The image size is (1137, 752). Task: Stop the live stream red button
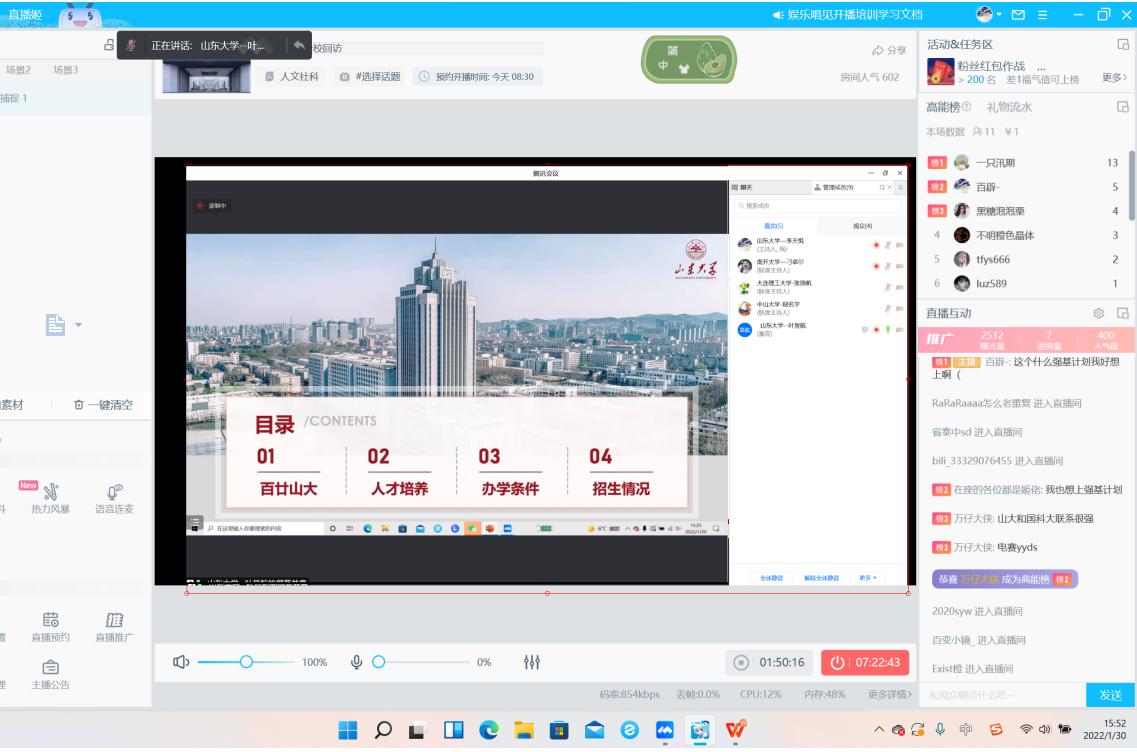coord(865,662)
